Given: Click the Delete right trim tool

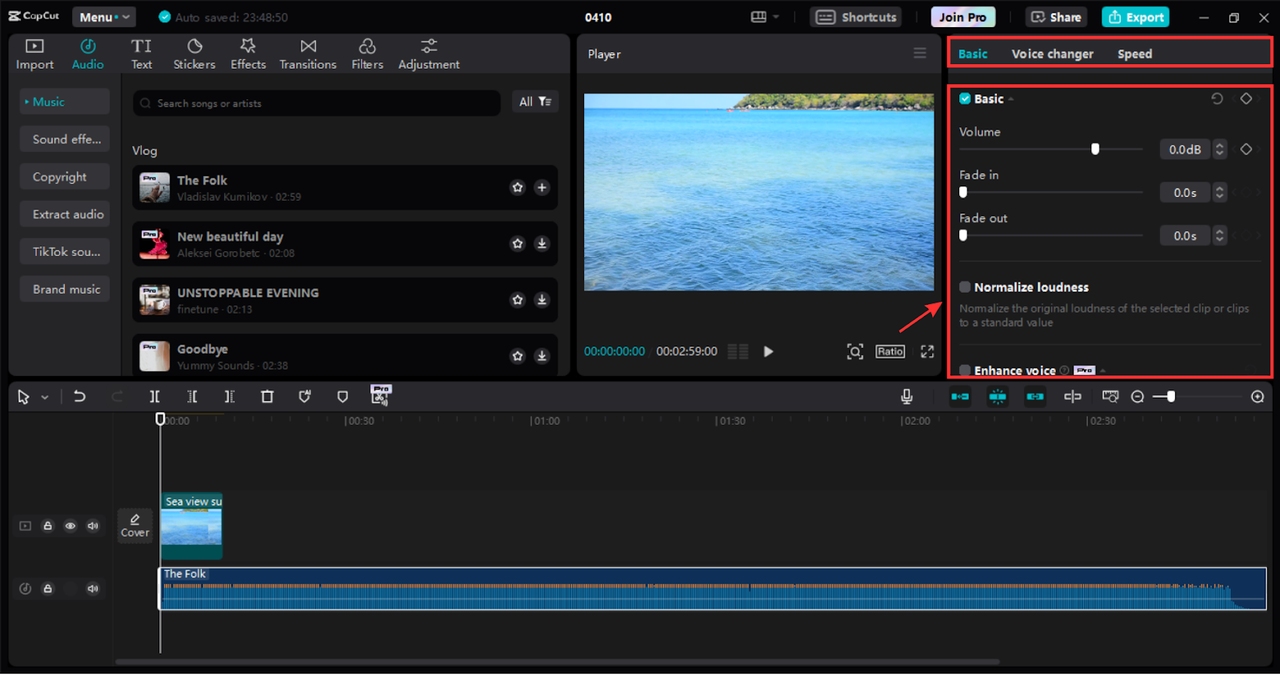Looking at the screenshot, I should (x=229, y=397).
